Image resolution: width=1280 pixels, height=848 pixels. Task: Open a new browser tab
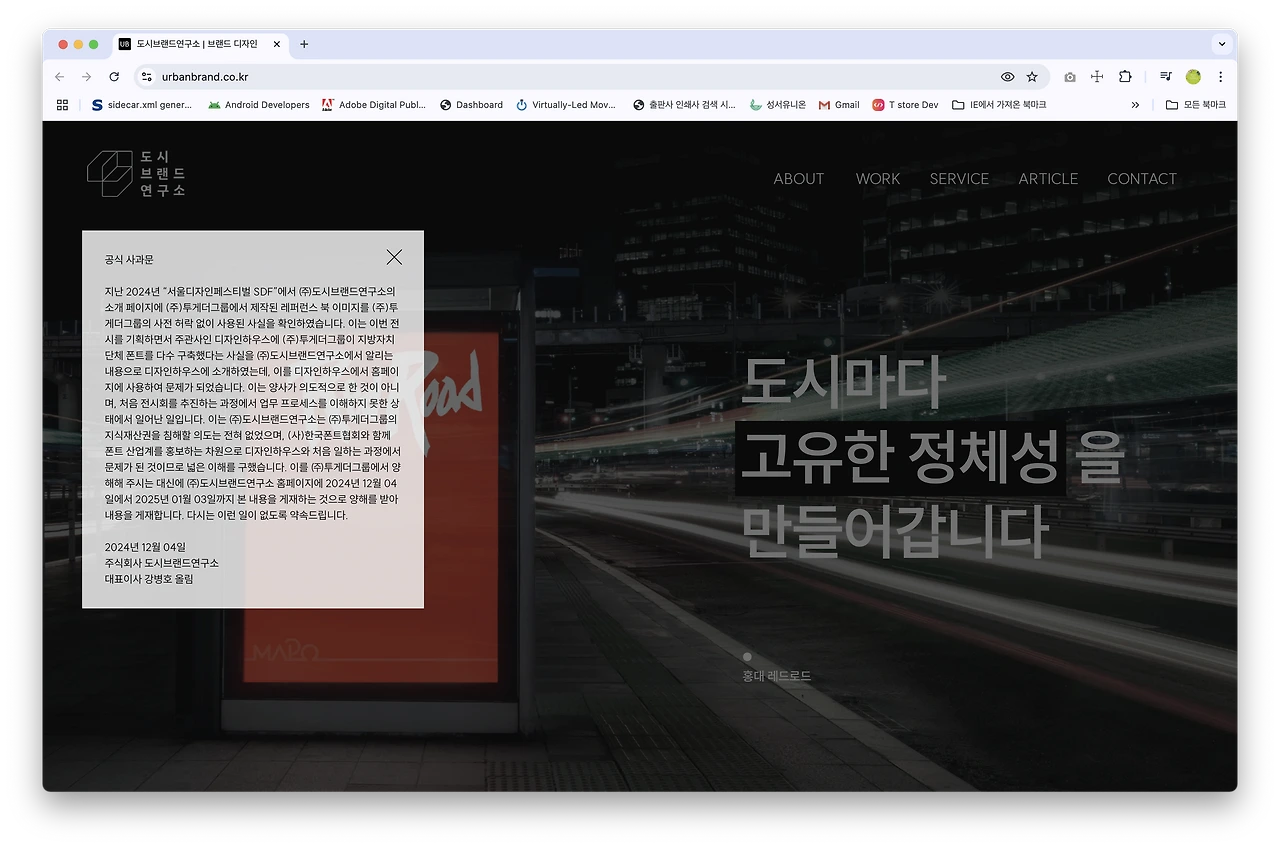point(304,44)
